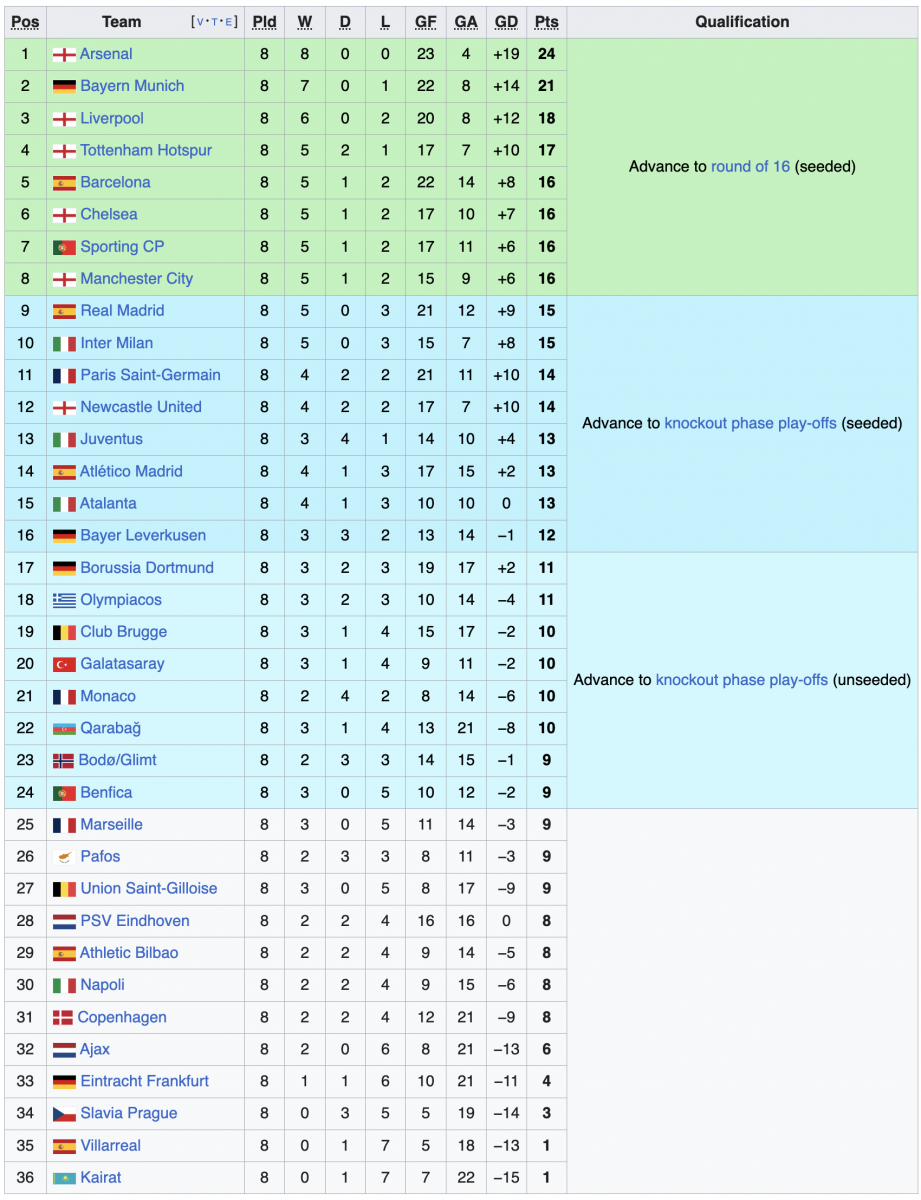Click the French flag beside Paris Saint-Germain
This screenshot has height=1200, width=921.
[64, 376]
